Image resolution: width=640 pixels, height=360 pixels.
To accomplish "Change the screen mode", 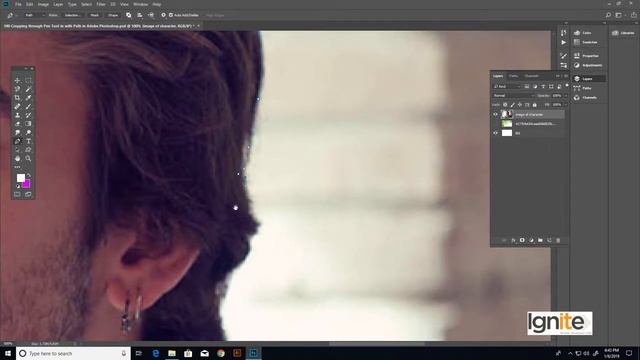I will pyautogui.click(x=28, y=194).
